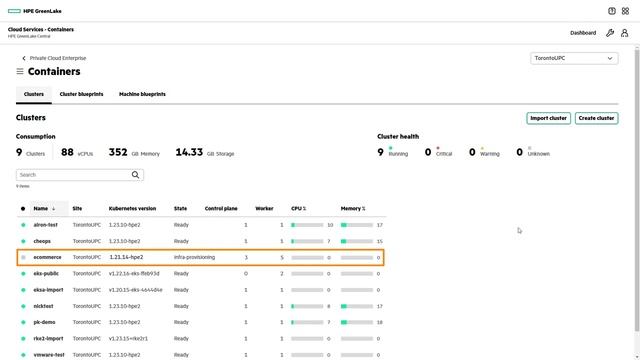Image resolution: width=640 pixels, height=360 pixels.
Task: Open the apps grid icon
Action: (625, 11)
